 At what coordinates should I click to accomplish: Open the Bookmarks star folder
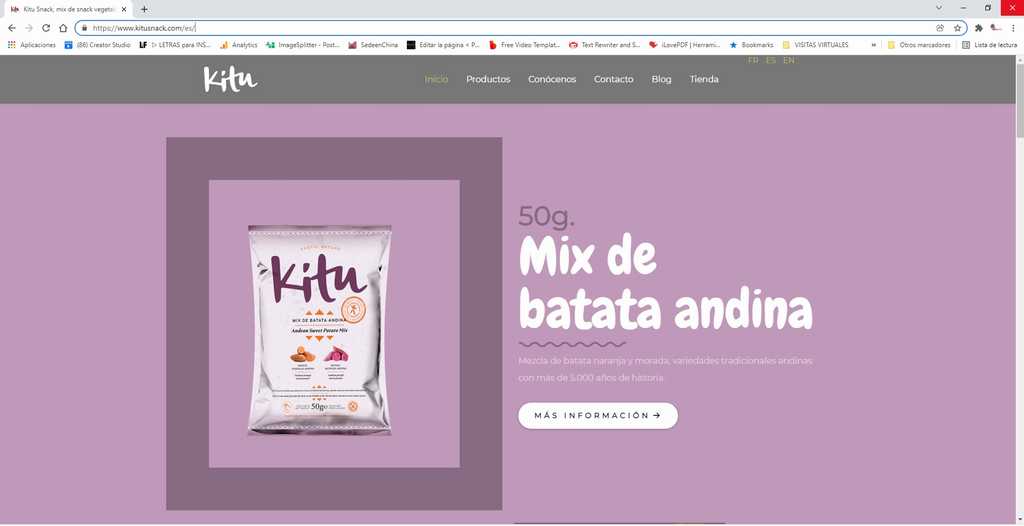click(751, 45)
